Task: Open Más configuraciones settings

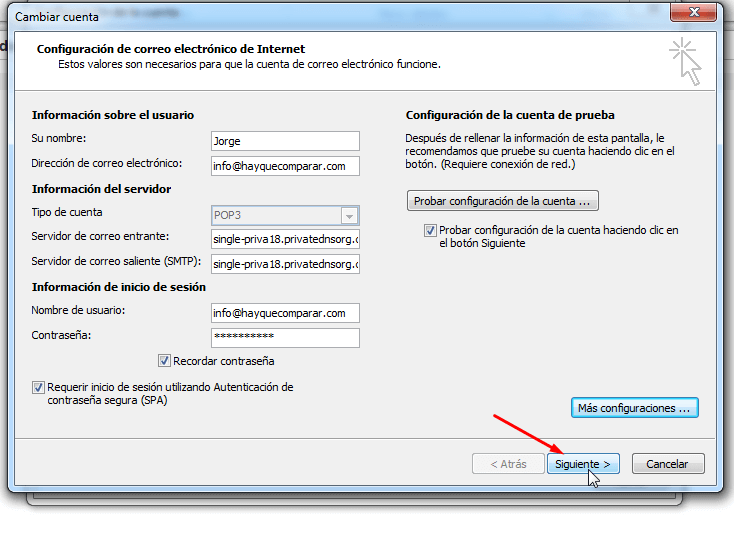Action: [634, 408]
